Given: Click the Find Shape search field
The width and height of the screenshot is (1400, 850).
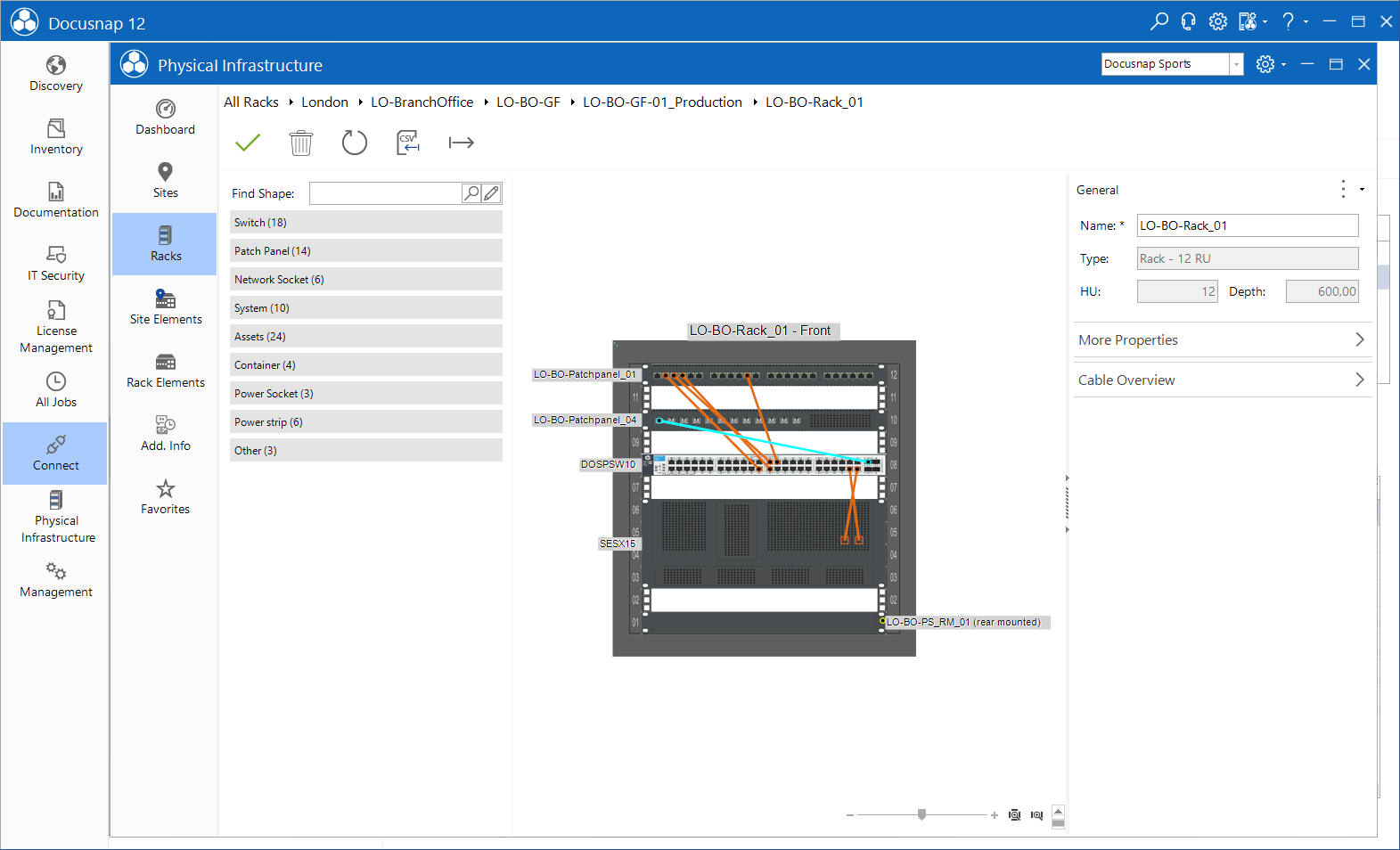Looking at the screenshot, I should [x=385, y=193].
